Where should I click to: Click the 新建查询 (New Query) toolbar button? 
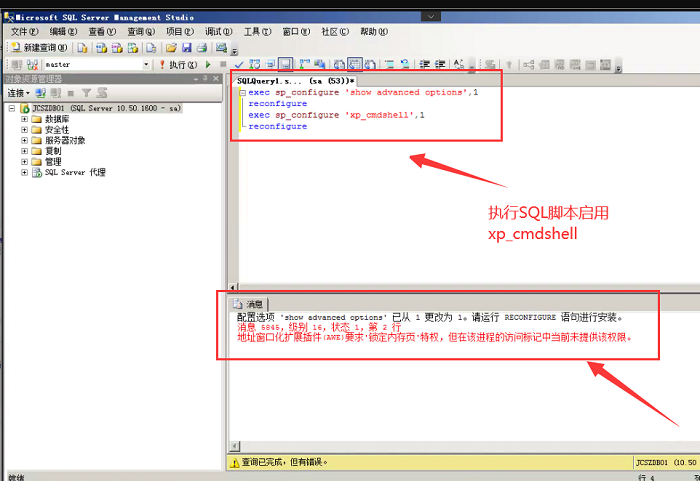[40, 47]
